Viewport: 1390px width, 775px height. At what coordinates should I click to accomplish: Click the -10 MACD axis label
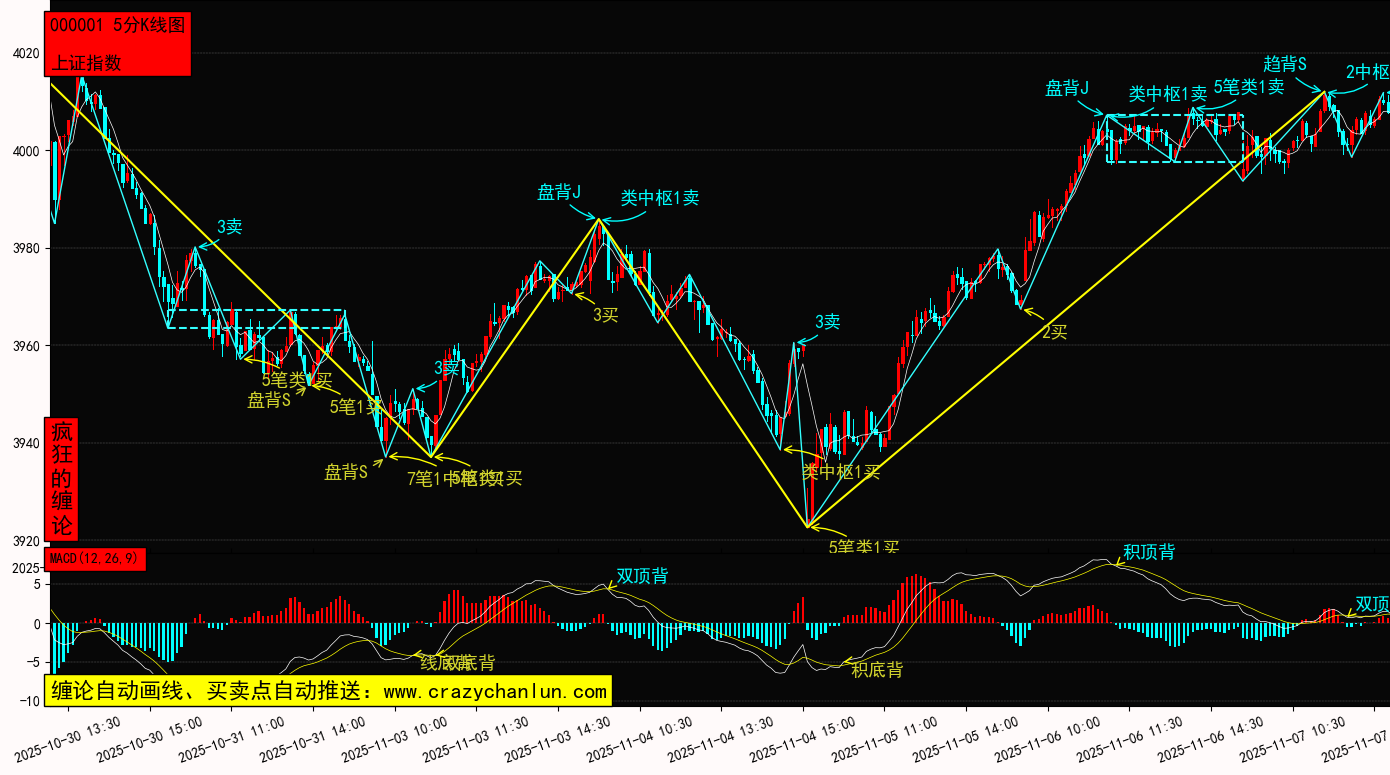(28, 701)
